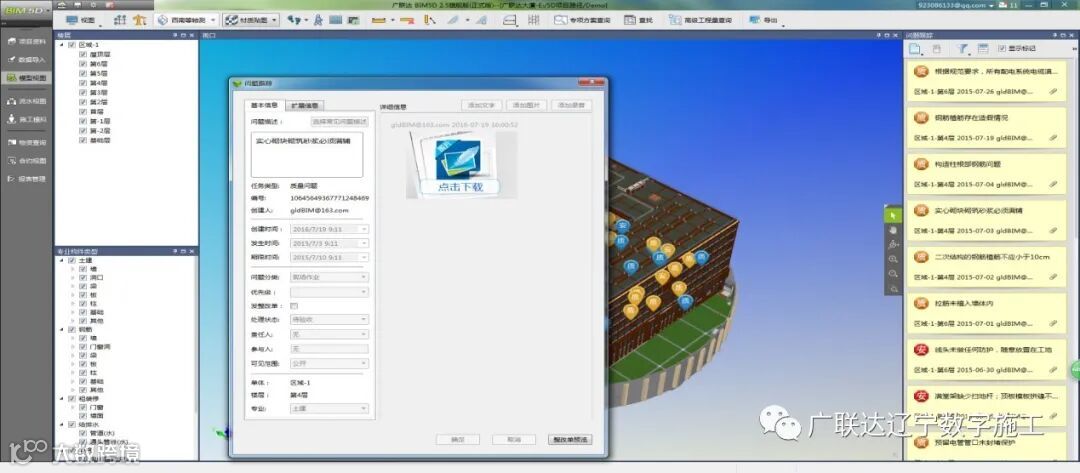Image resolution: width=1080 pixels, height=473 pixels.
Task: Toggle the 钢筋 checkbox in component tree
Action: (72, 330)
